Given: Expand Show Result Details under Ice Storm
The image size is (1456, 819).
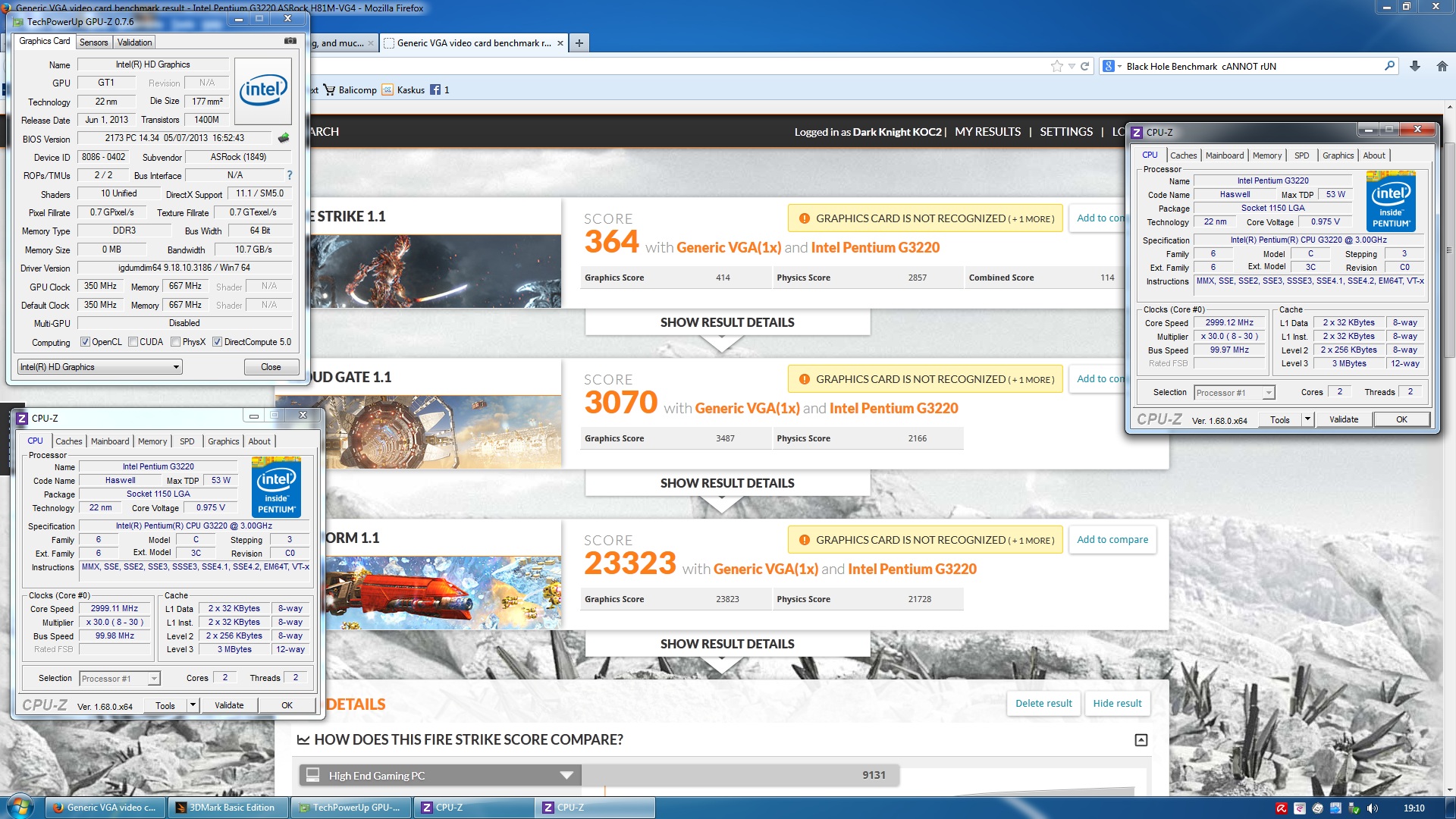Looking at the screenshot, I should 727,644.
